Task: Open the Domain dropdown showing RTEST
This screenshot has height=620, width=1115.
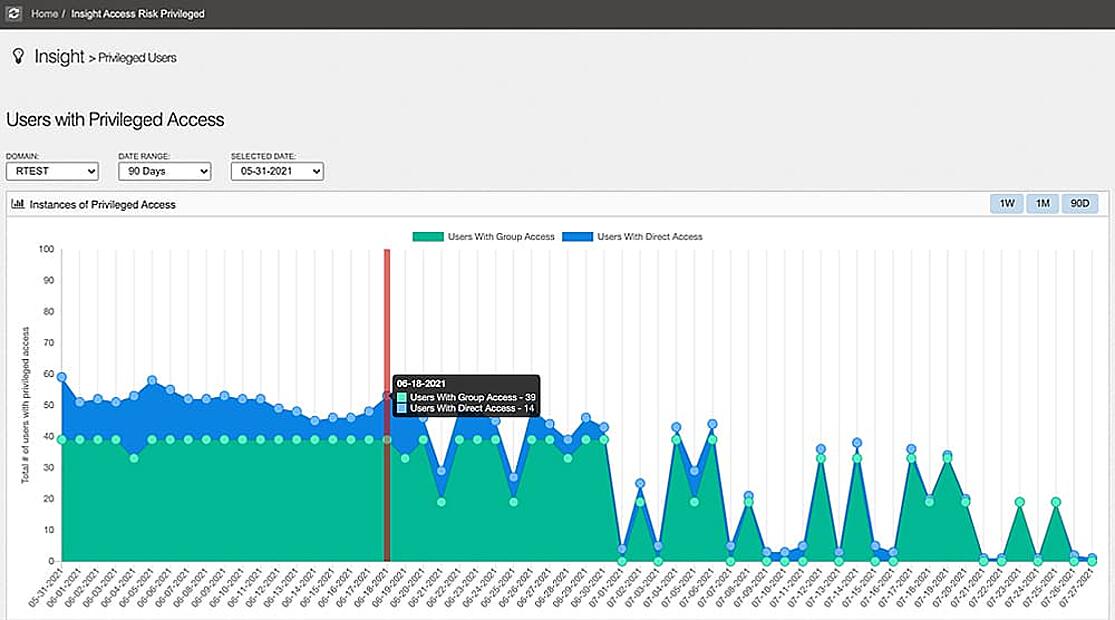Action: coord(52,171)
